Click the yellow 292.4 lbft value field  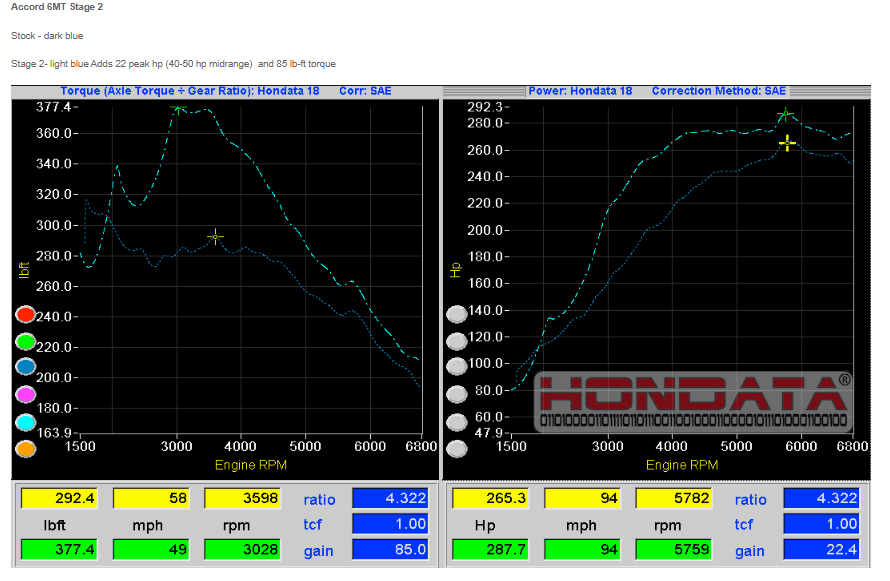tap(58, 498)
